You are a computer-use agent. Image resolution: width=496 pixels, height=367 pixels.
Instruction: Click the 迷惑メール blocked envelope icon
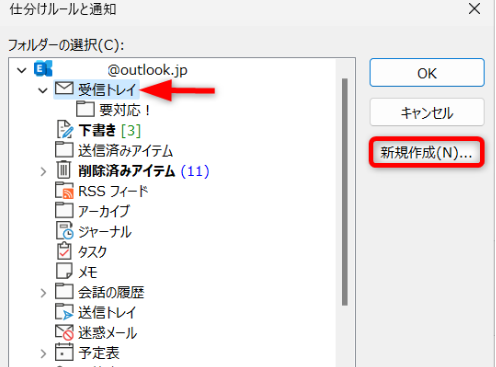tap(64, 332)
